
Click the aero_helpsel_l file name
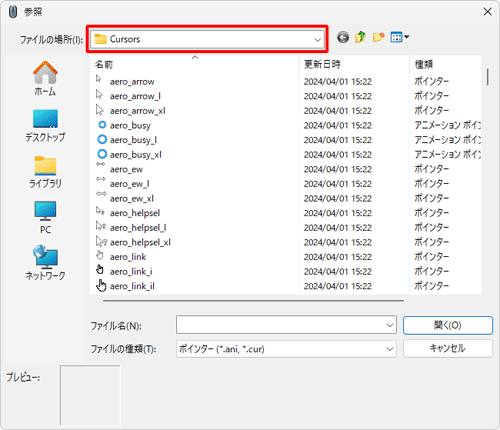coord(138,228)
